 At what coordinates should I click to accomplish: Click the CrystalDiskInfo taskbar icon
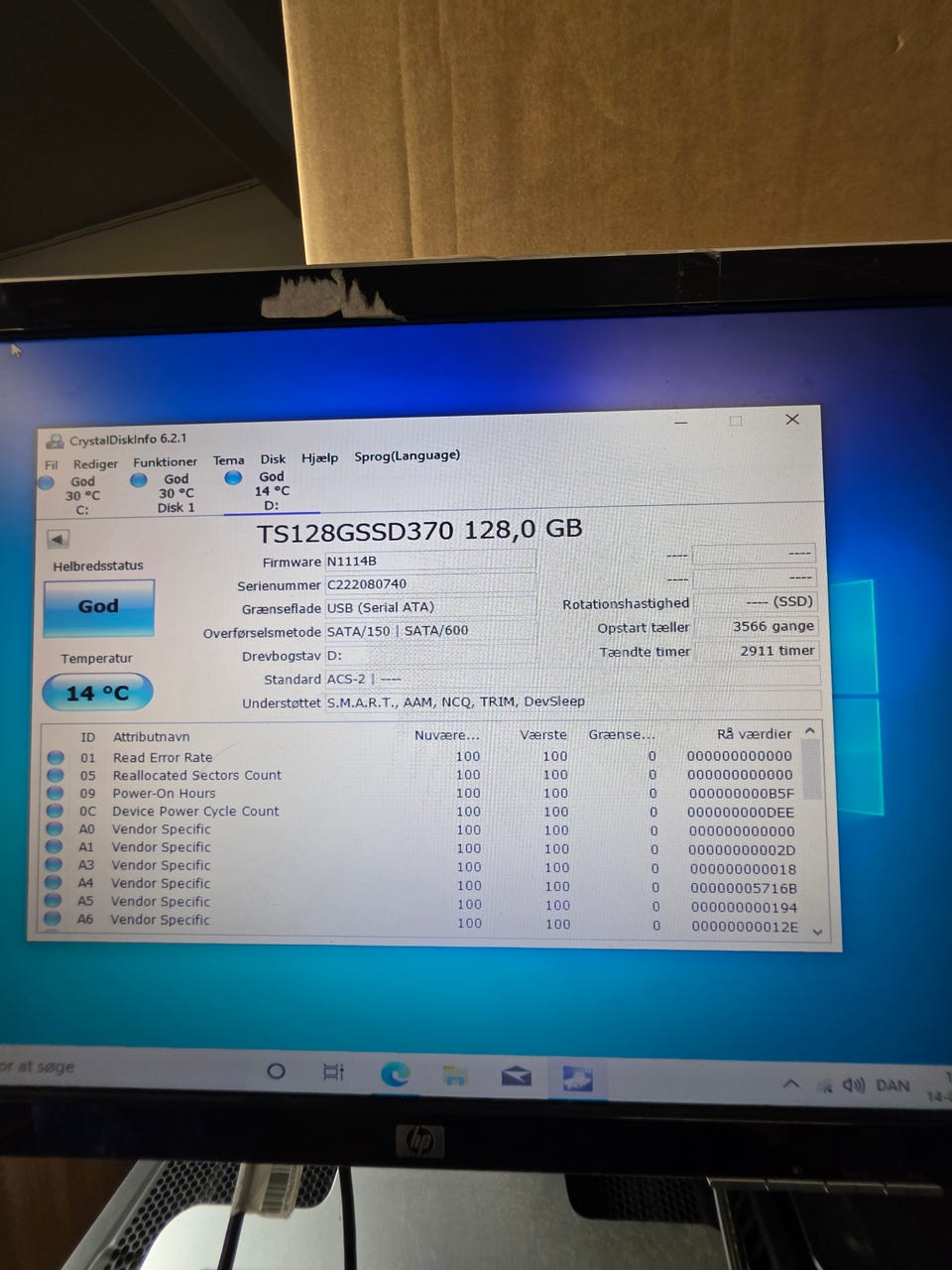(x=577, y=1079)
